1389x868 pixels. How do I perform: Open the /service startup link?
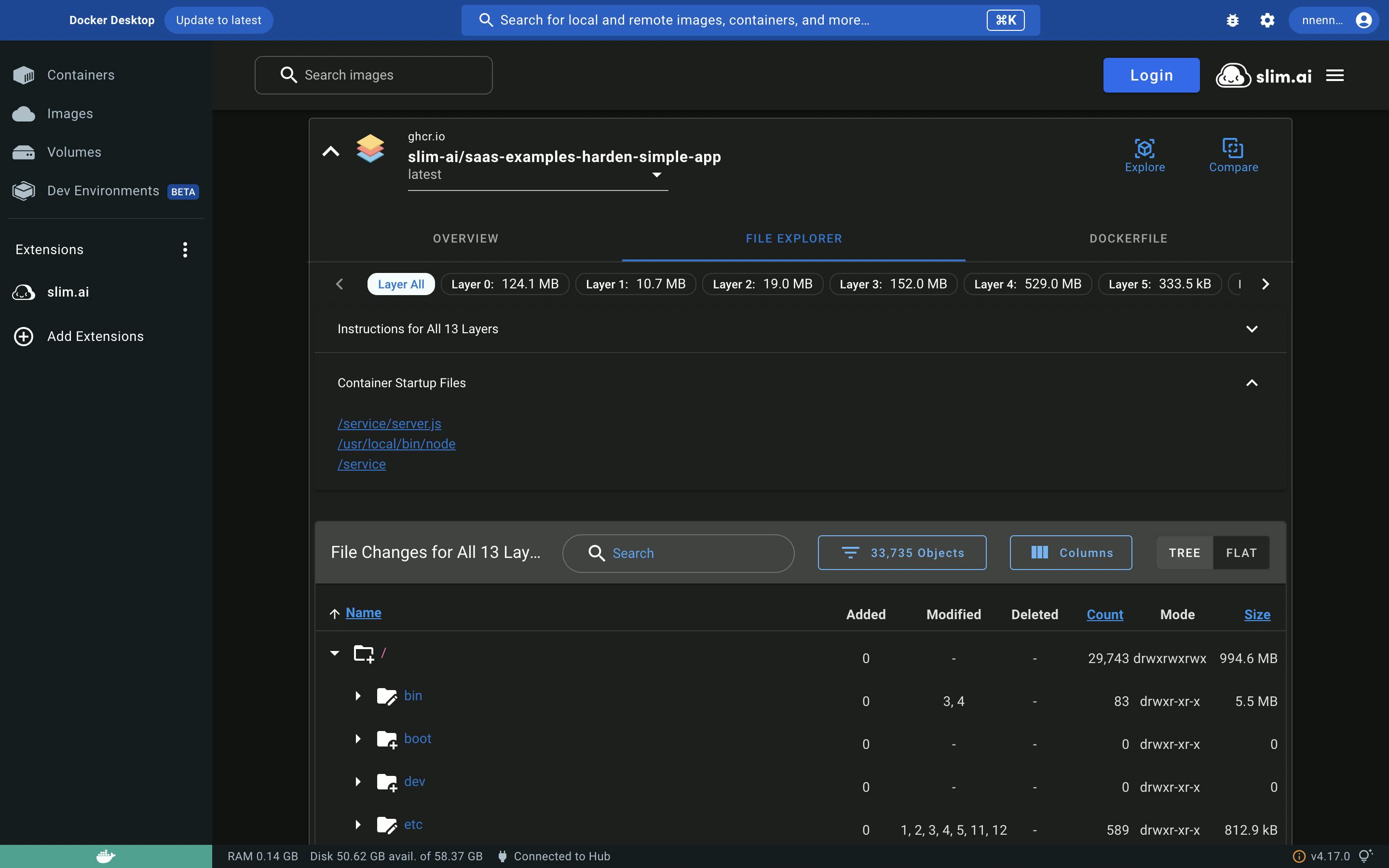[362, 464]
